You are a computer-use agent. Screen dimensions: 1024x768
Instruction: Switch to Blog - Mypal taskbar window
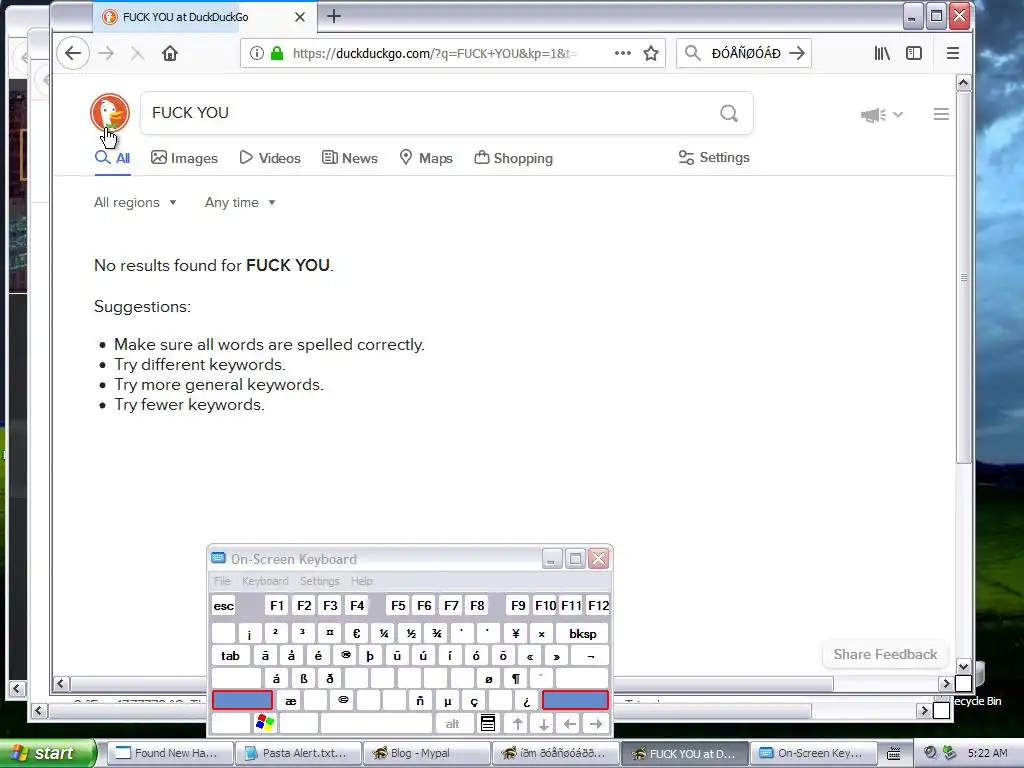tap(426, 753)
